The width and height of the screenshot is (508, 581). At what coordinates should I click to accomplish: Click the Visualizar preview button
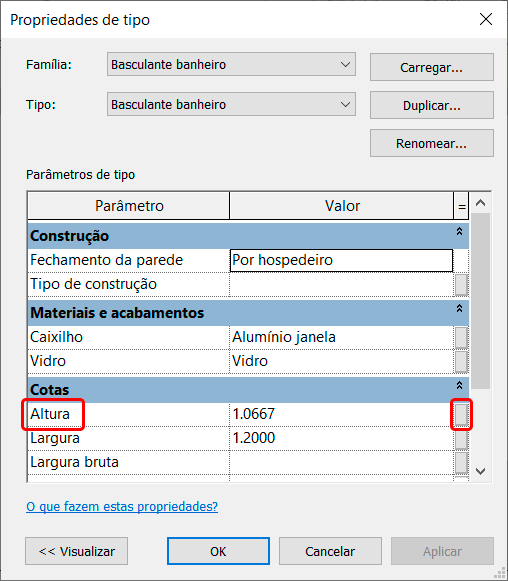tap(77, 551)
